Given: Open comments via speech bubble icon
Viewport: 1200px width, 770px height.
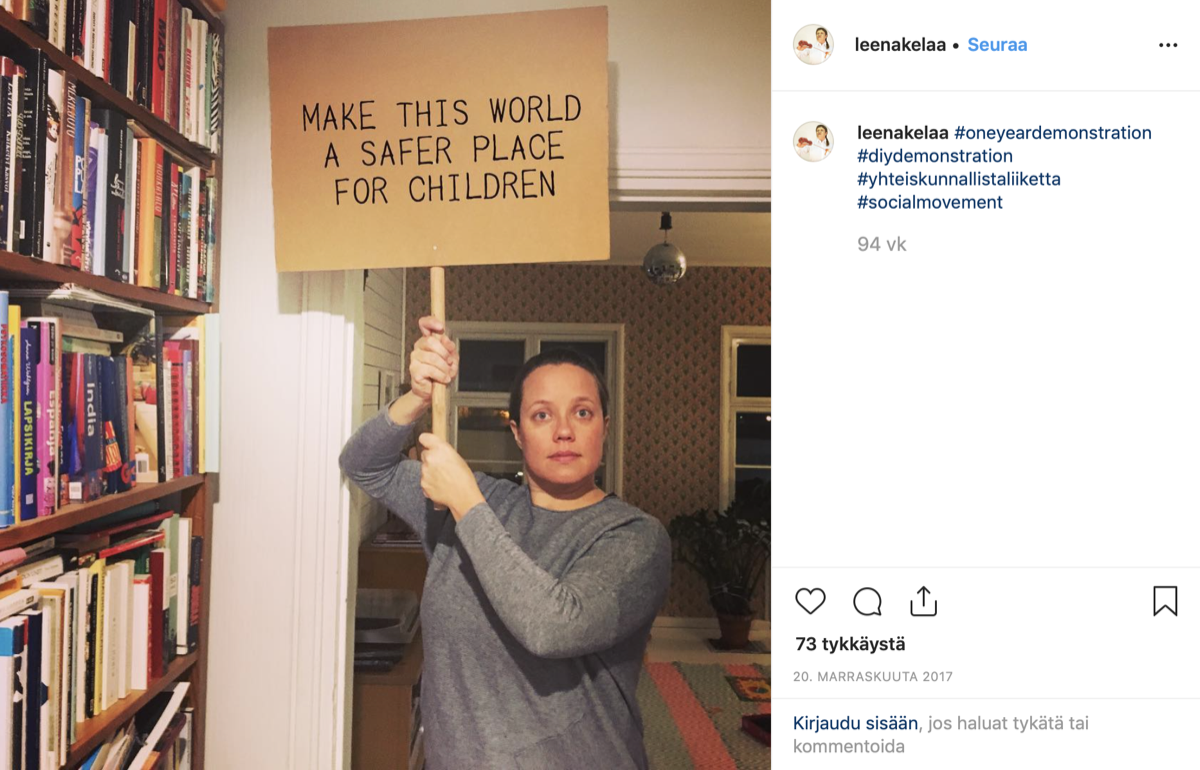Looking at the screenshot, I should click(x=867, y=601).
